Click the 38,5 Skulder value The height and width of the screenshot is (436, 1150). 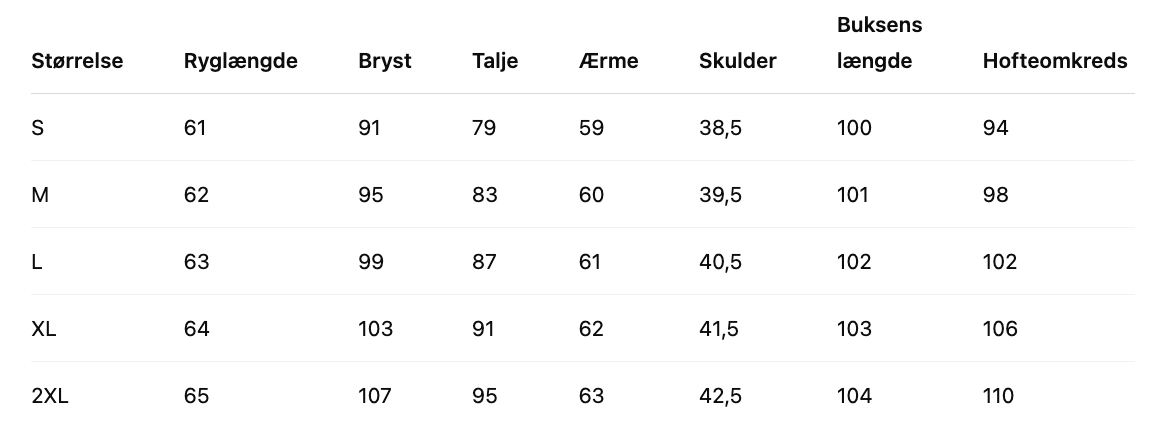pyautogui.click(x=720, y=128)
